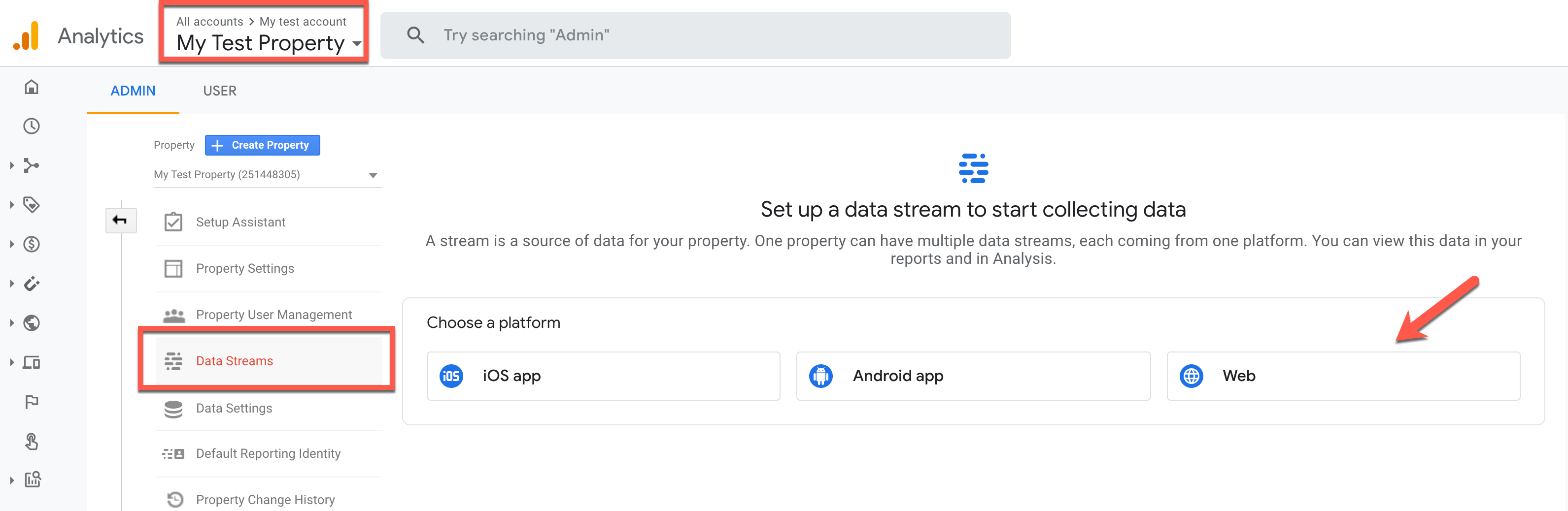Open Setup Assistant menu item
This screenshot has width=1568, height=511.
tap(269, 222)
